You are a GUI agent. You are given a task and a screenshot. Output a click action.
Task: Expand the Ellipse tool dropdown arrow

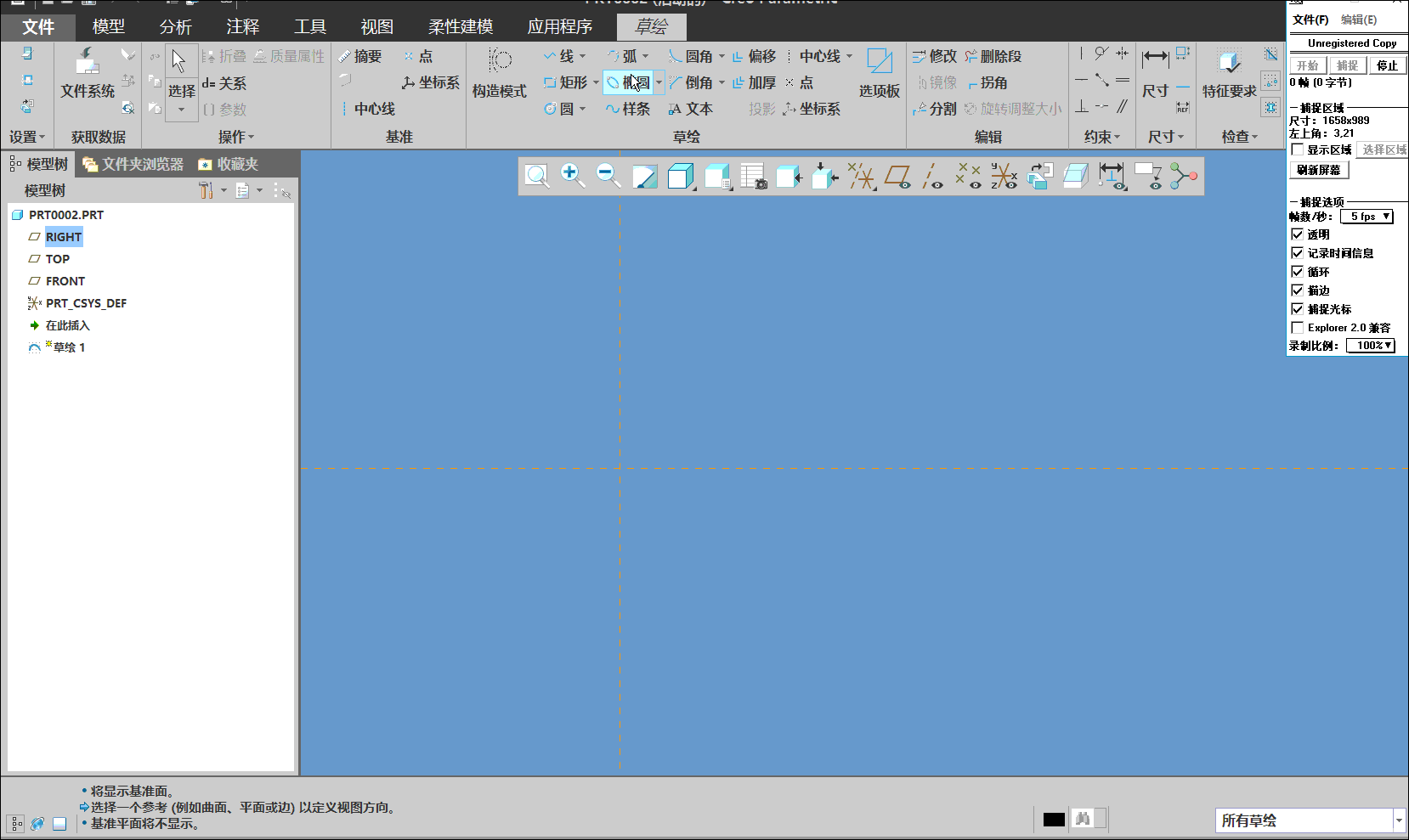point(659,82)
